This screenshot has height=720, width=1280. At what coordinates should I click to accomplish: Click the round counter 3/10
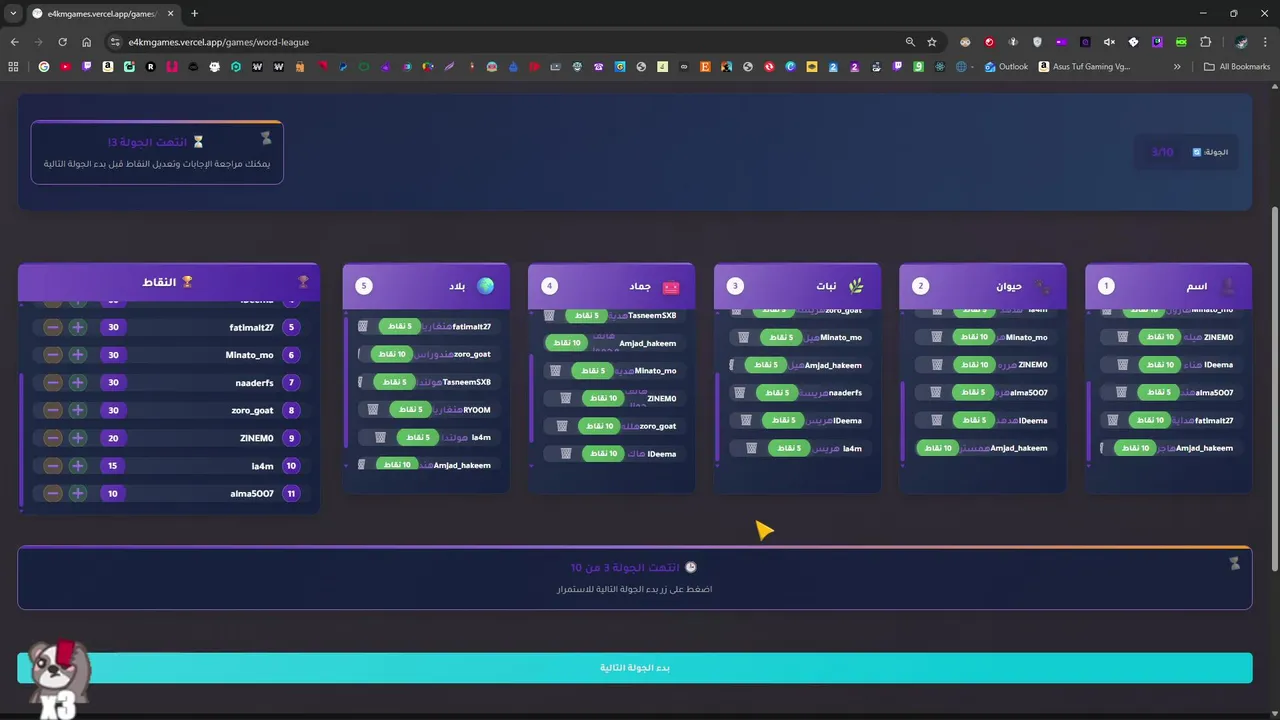(x=1162, y=152)
